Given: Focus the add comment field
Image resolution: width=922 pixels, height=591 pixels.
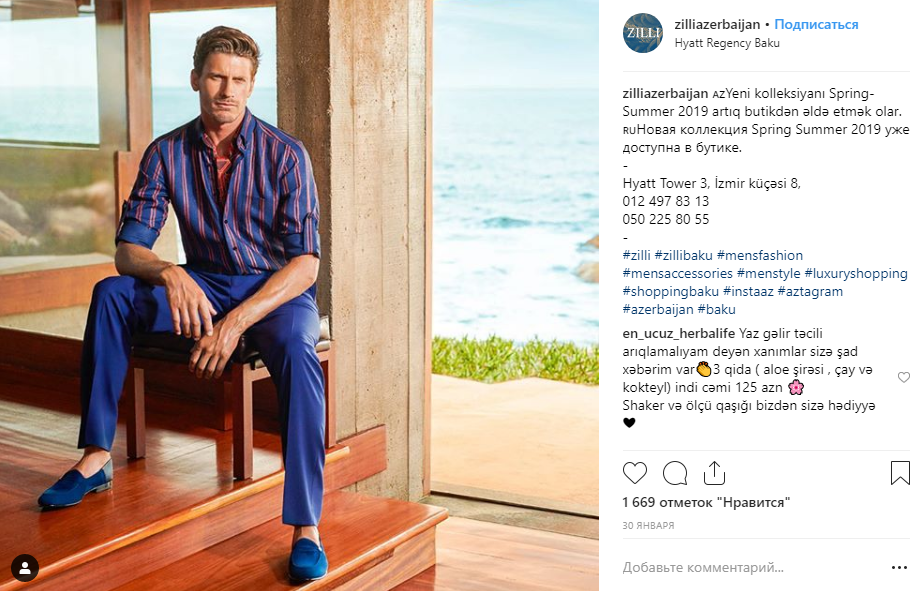Looking at the screenshot, I should point(753,567).
